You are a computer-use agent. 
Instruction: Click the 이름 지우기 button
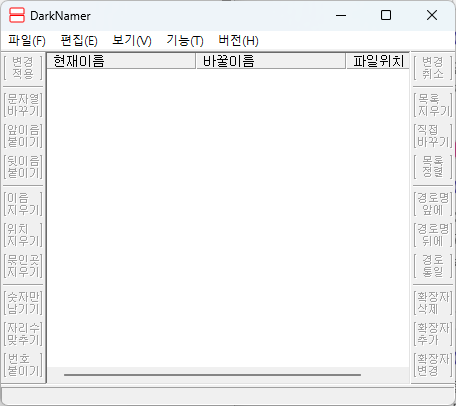23,204
